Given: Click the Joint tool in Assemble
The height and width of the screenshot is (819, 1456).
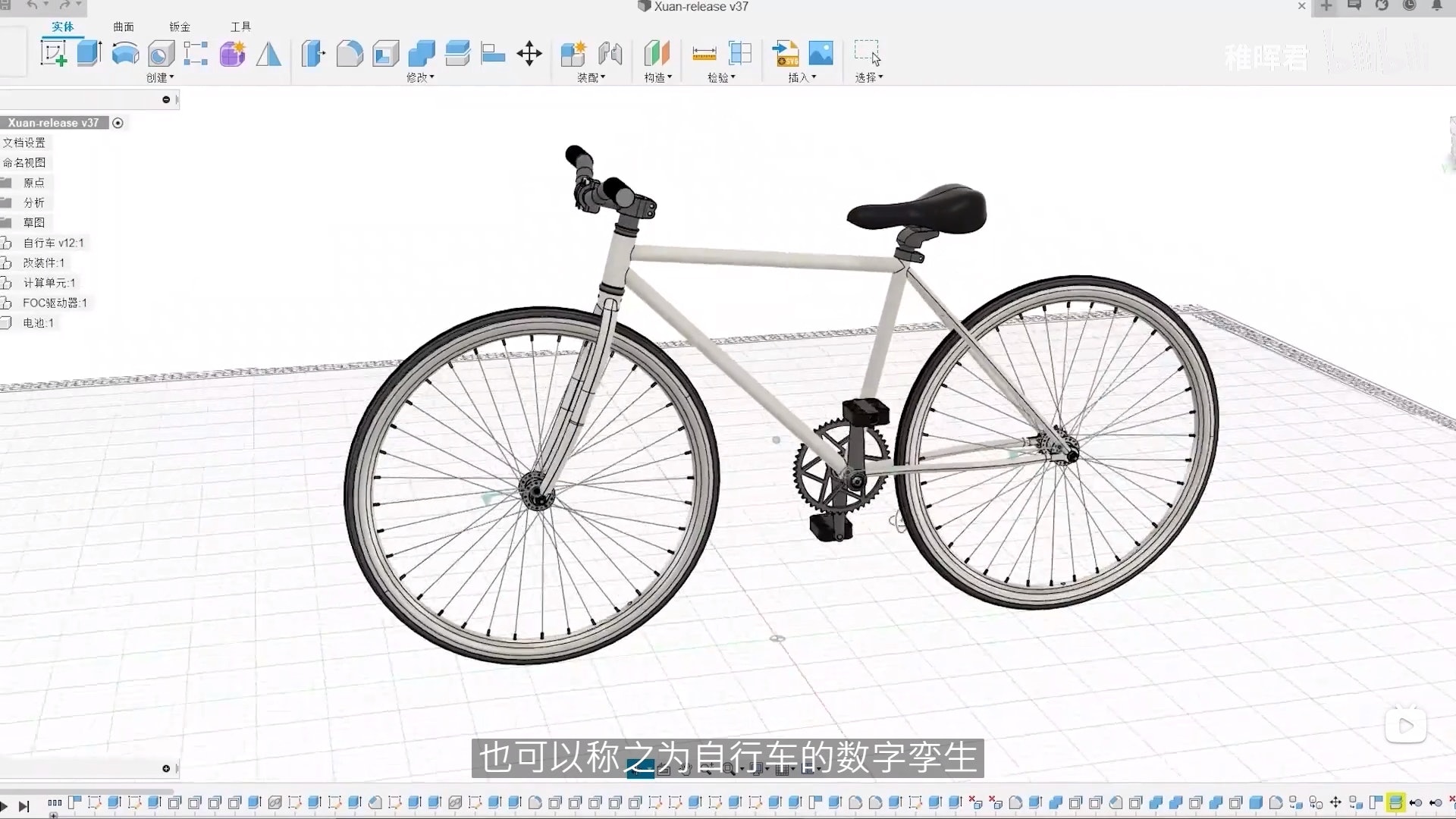Looking at the screenshot, I should pyautogui.click(x=610, y=54).
